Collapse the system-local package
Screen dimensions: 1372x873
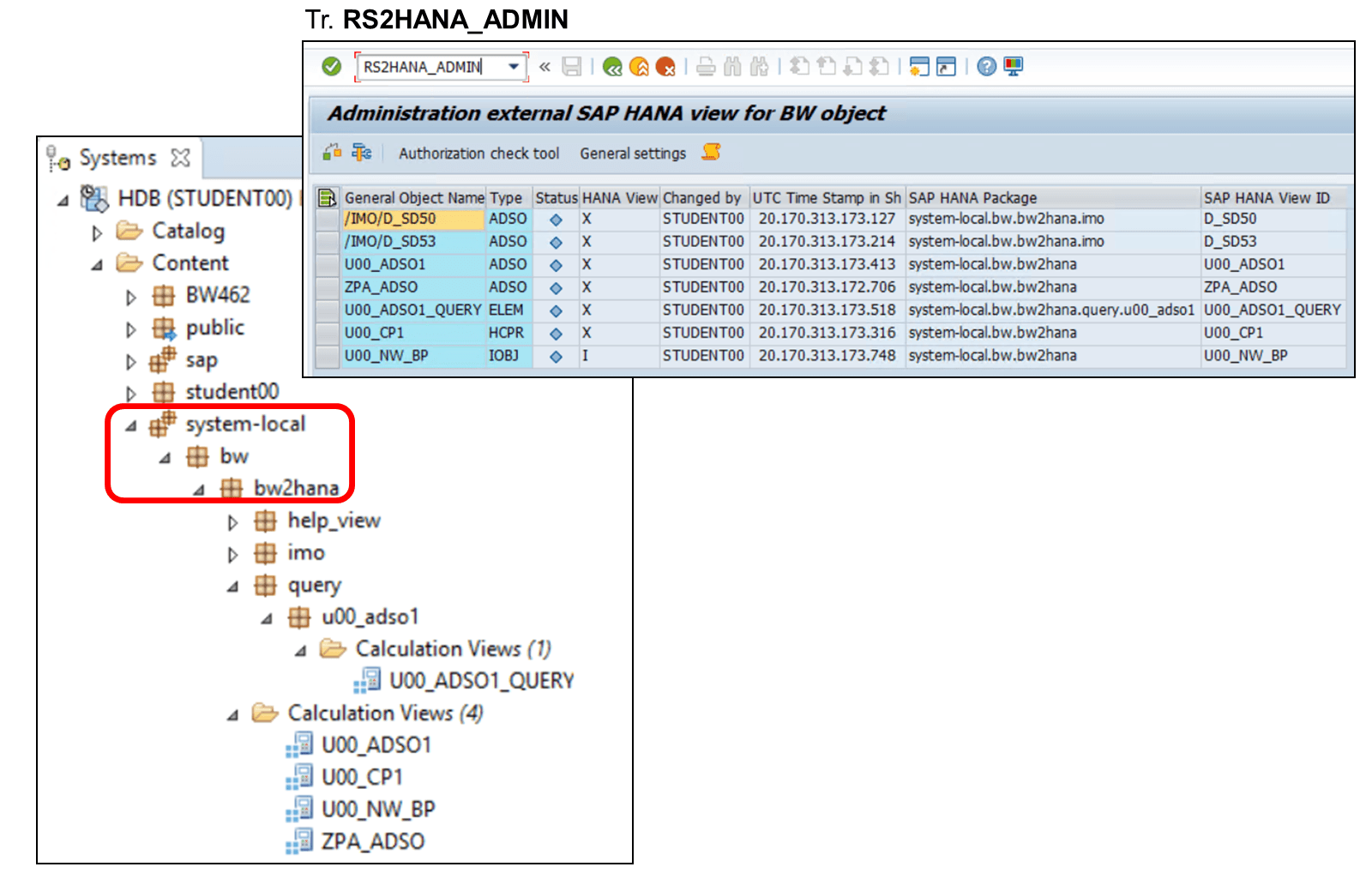pyautogui.click(x=130, y=425)
